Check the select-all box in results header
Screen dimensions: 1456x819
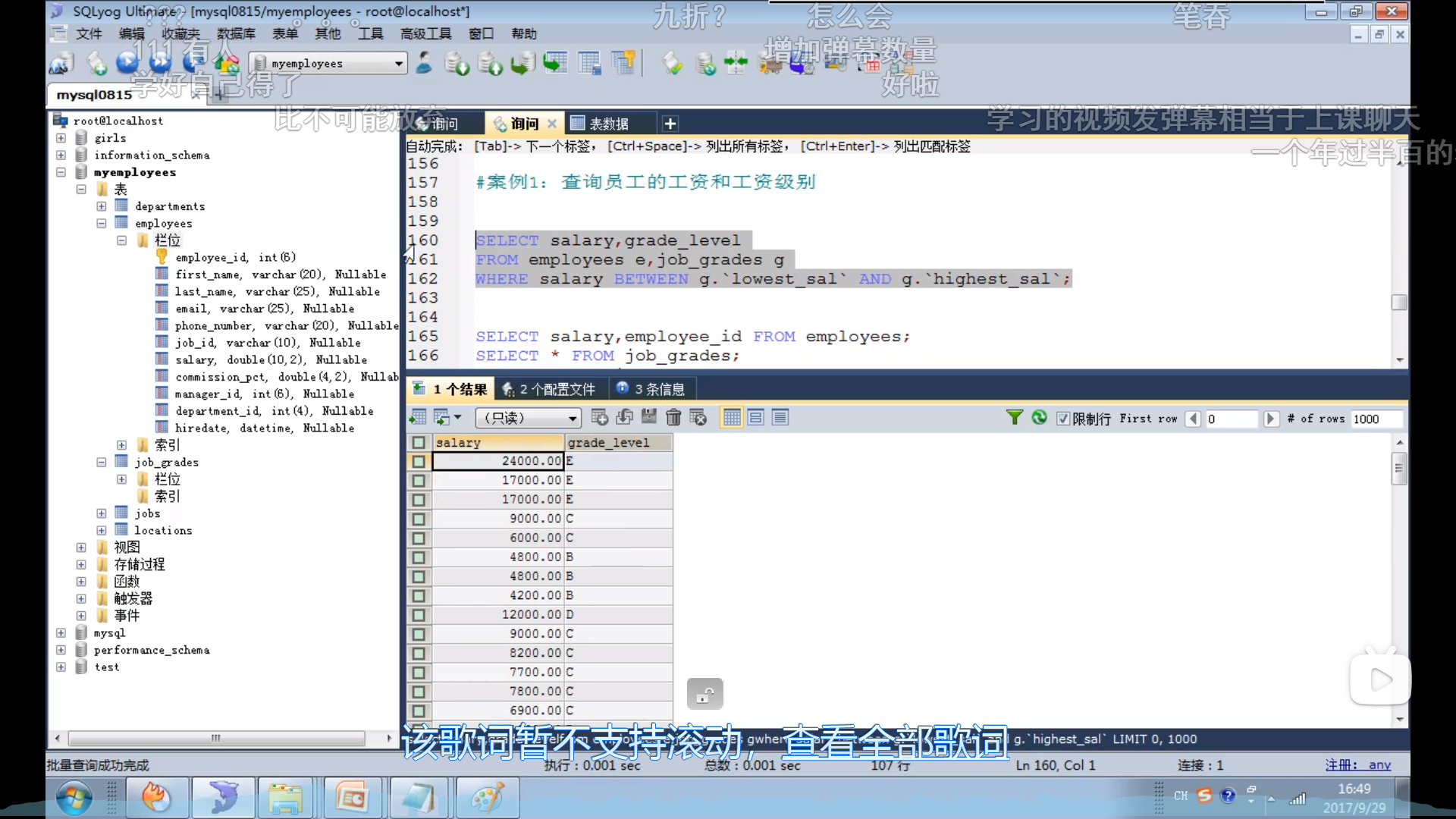[x=419, y=442]
